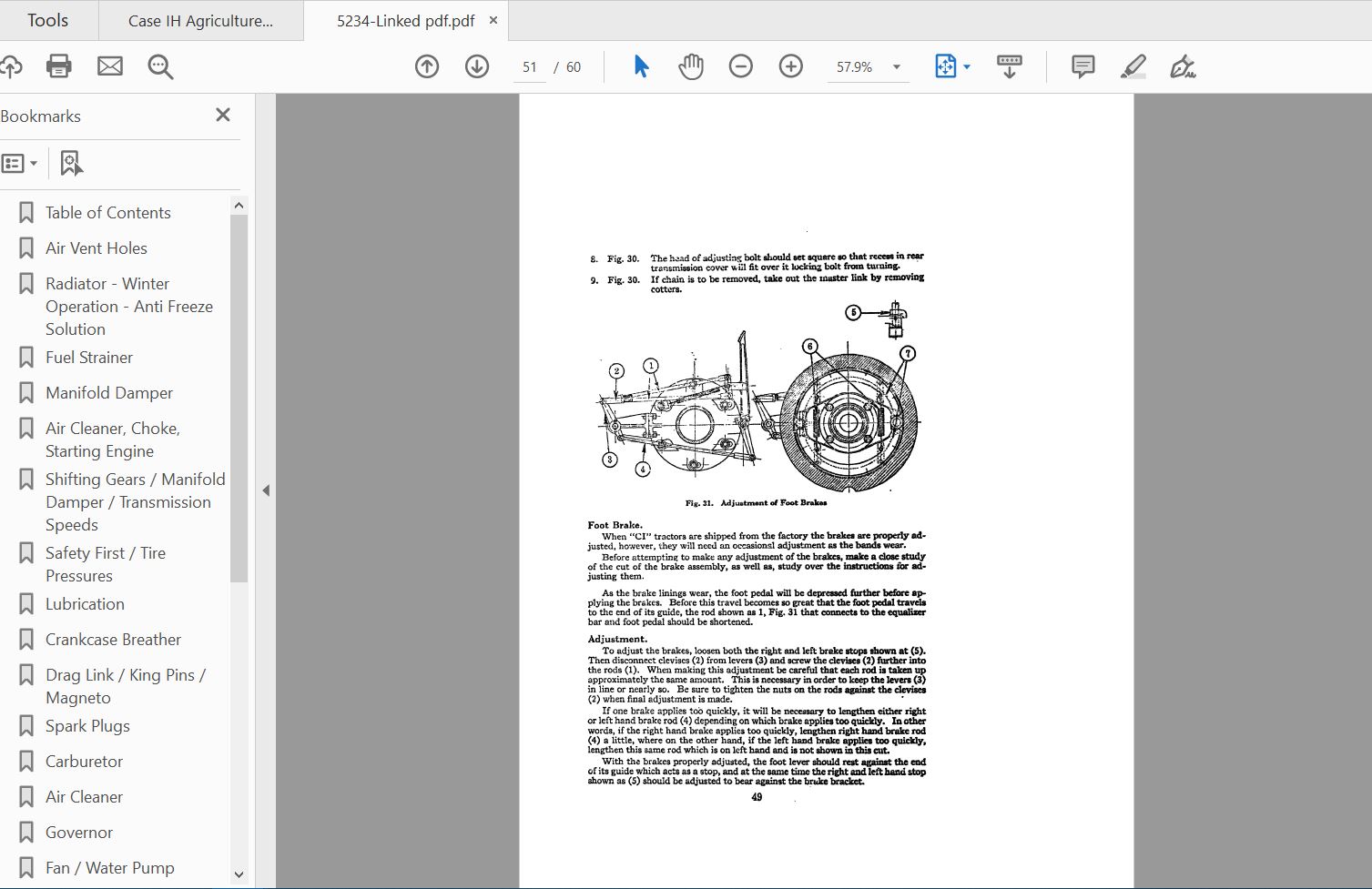Viewport: 1372px width, 889px height.
Task: Click bookmark icon beside Lubrication
Action: click(26, 604)
